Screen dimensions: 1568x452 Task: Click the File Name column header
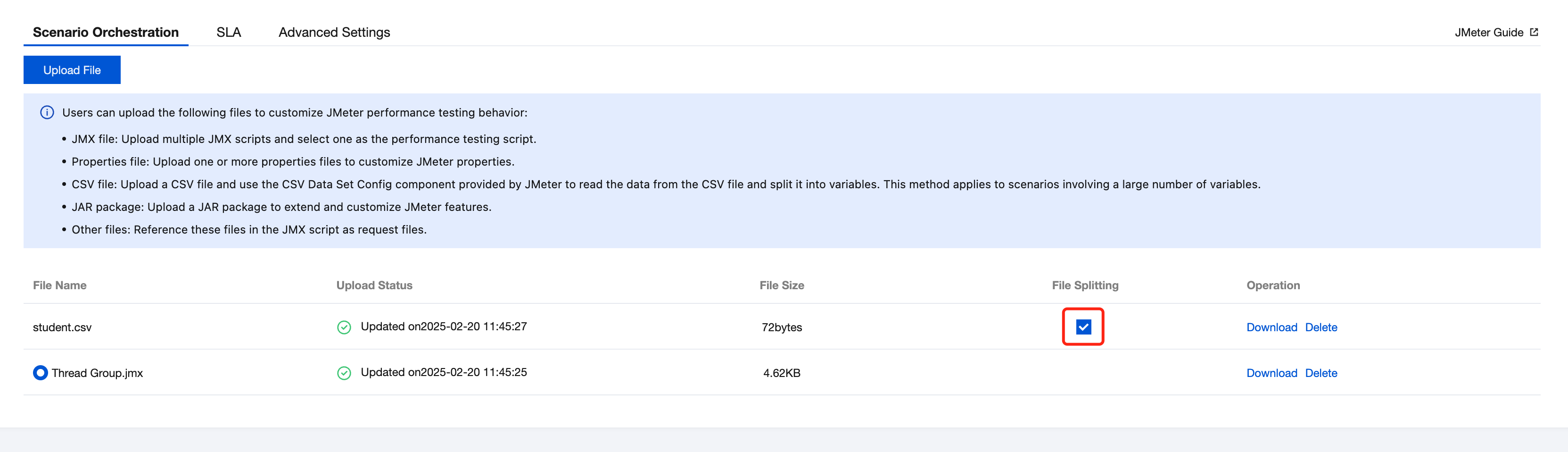60,285
